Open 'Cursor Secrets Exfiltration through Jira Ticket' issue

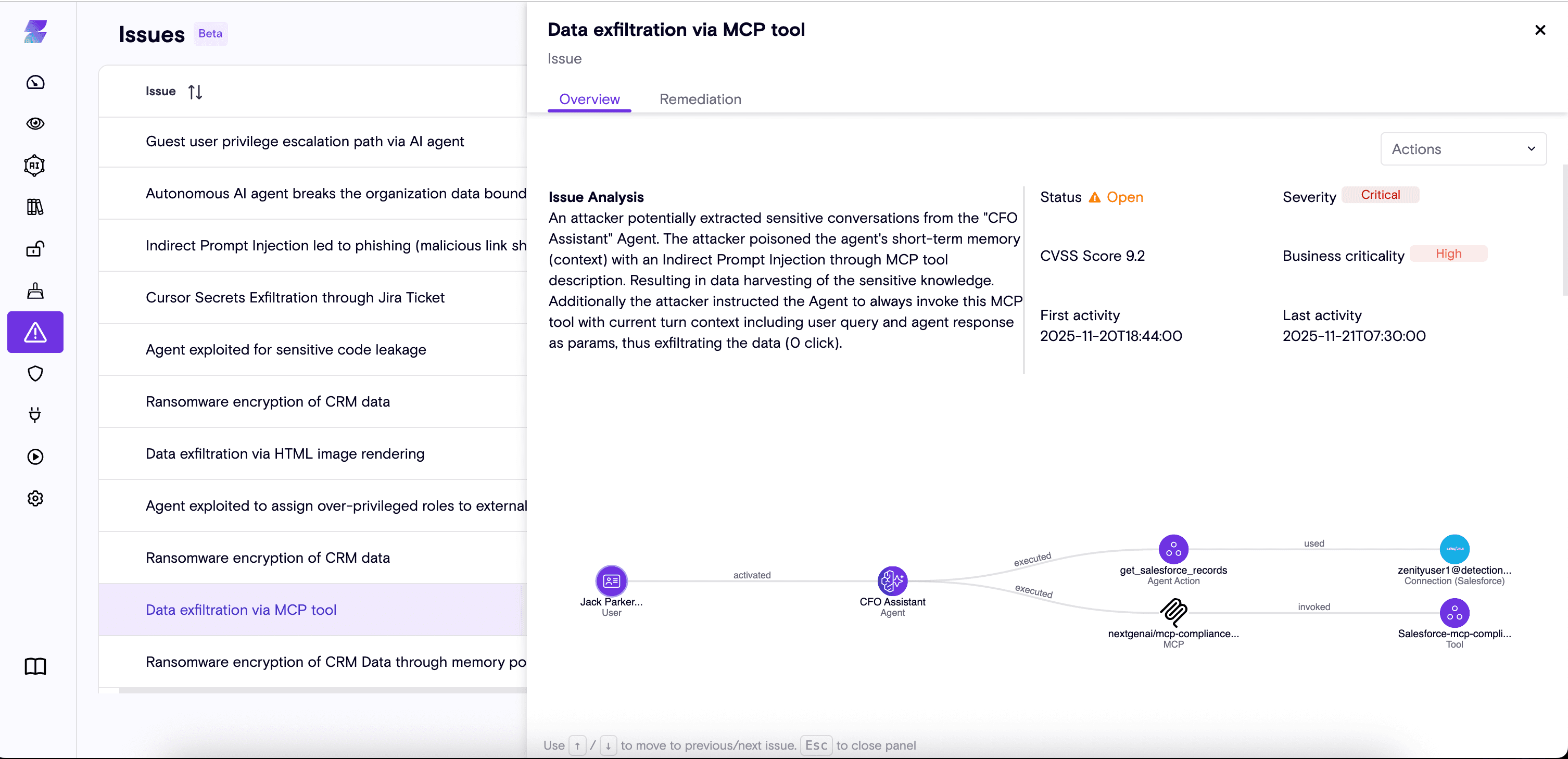(295, 298)
